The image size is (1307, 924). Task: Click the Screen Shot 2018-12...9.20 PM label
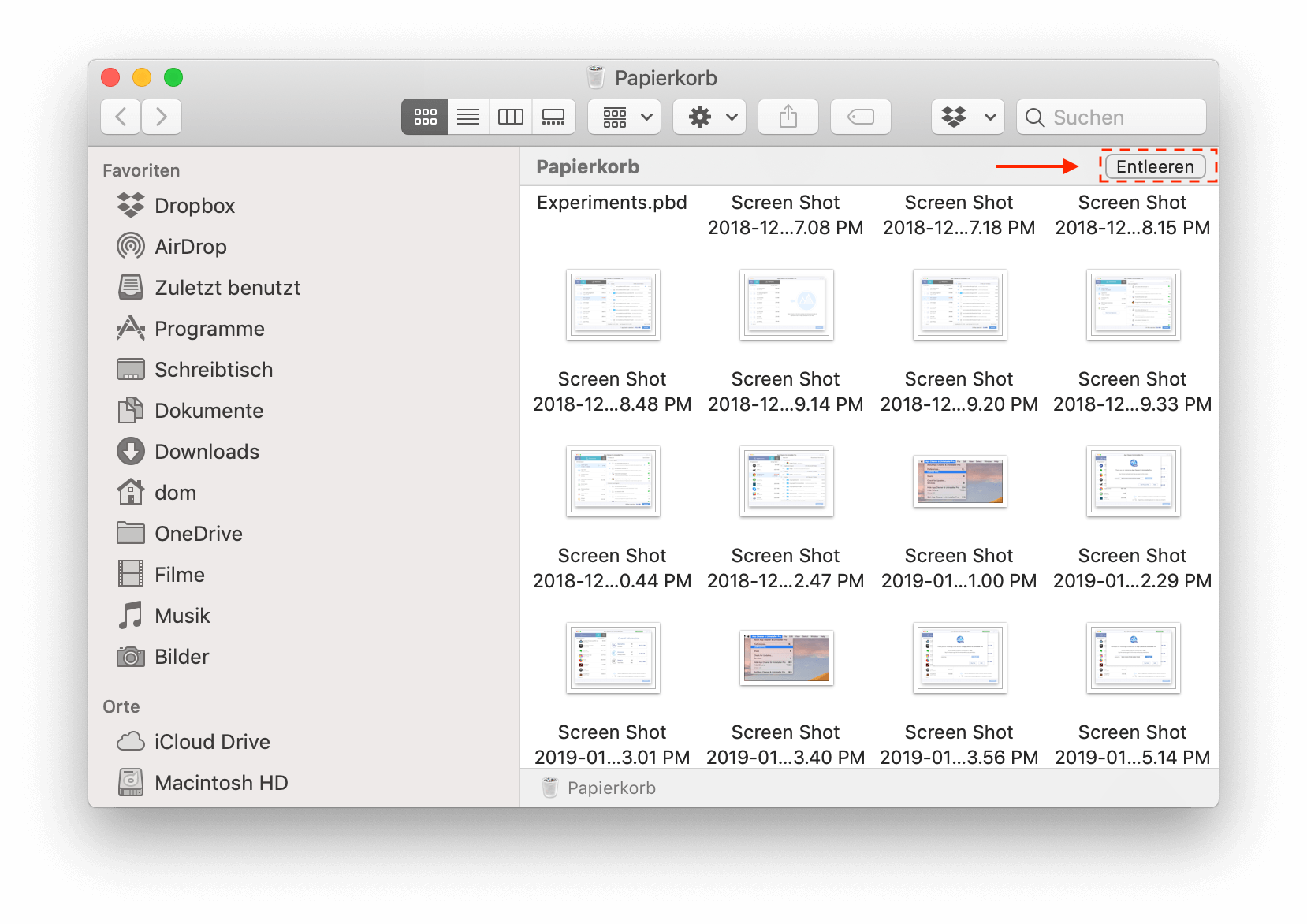coord(959,391)
